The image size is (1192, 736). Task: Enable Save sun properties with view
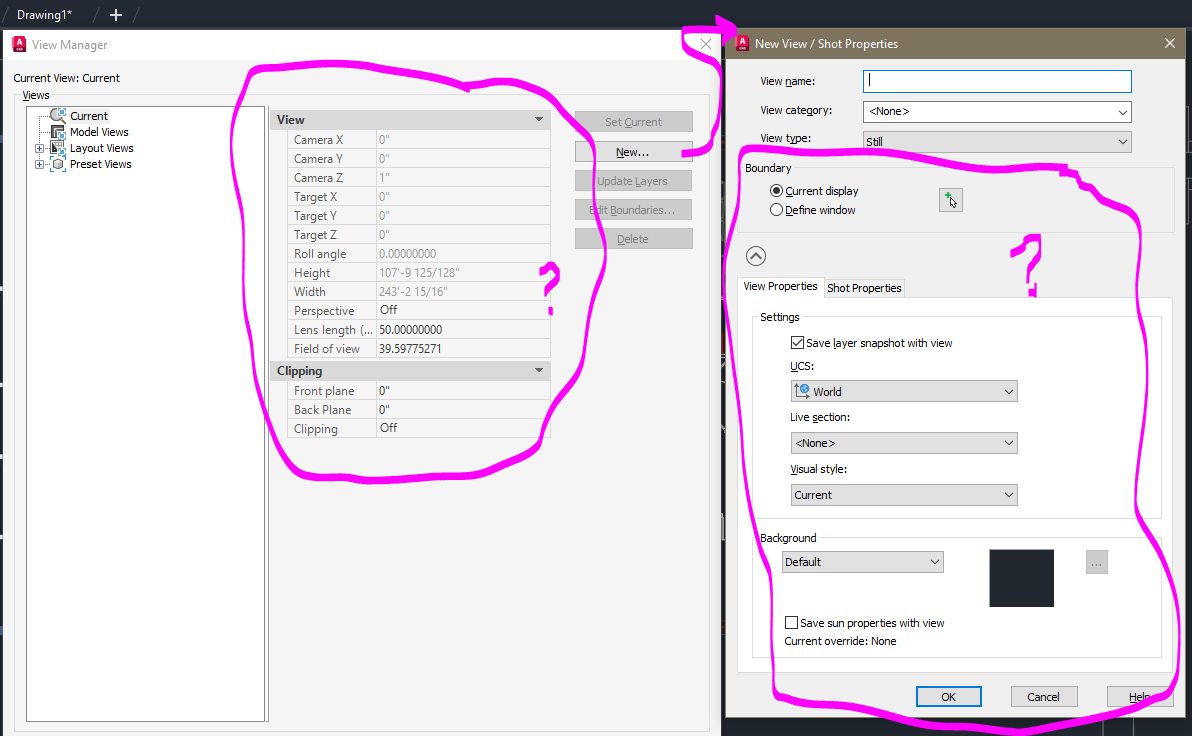[791, 622]
